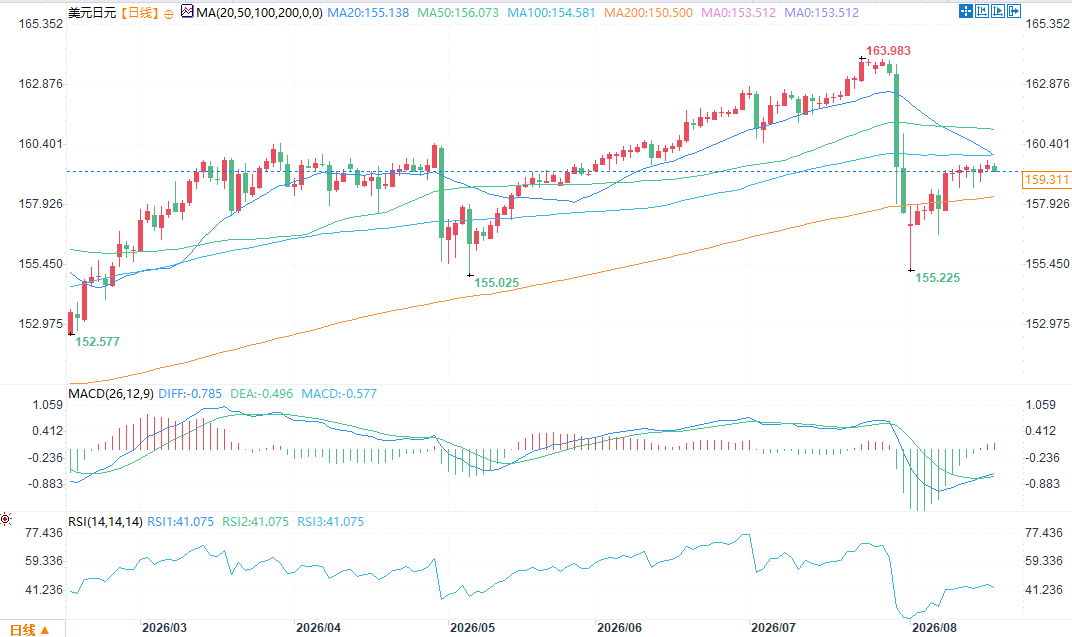Click the MACD(26,12,9) indicator label
The height and width of the screenshot is (637, 1072).
[x=111, y=394]
